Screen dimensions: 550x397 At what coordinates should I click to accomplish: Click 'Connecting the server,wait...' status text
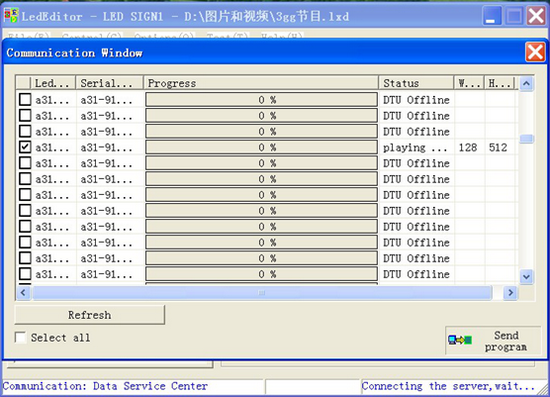[448, 386]
